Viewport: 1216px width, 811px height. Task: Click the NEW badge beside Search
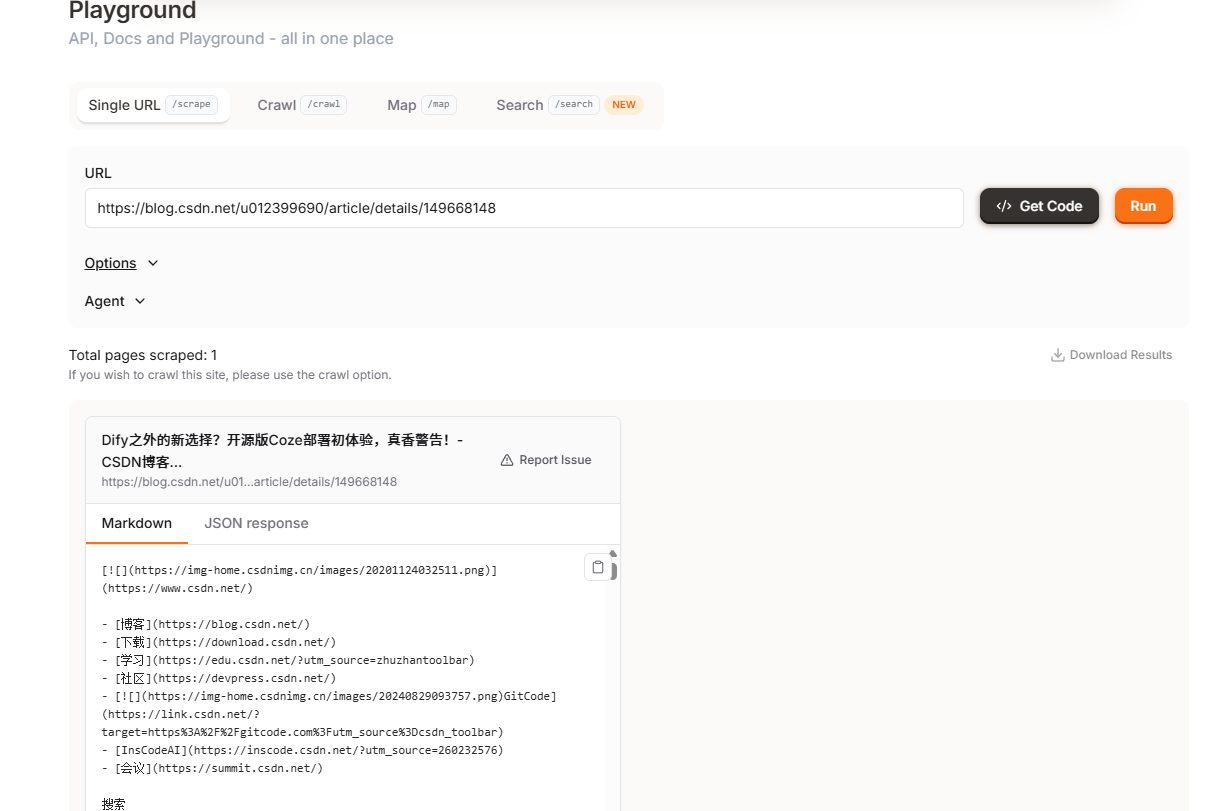[x=624, y=105]
